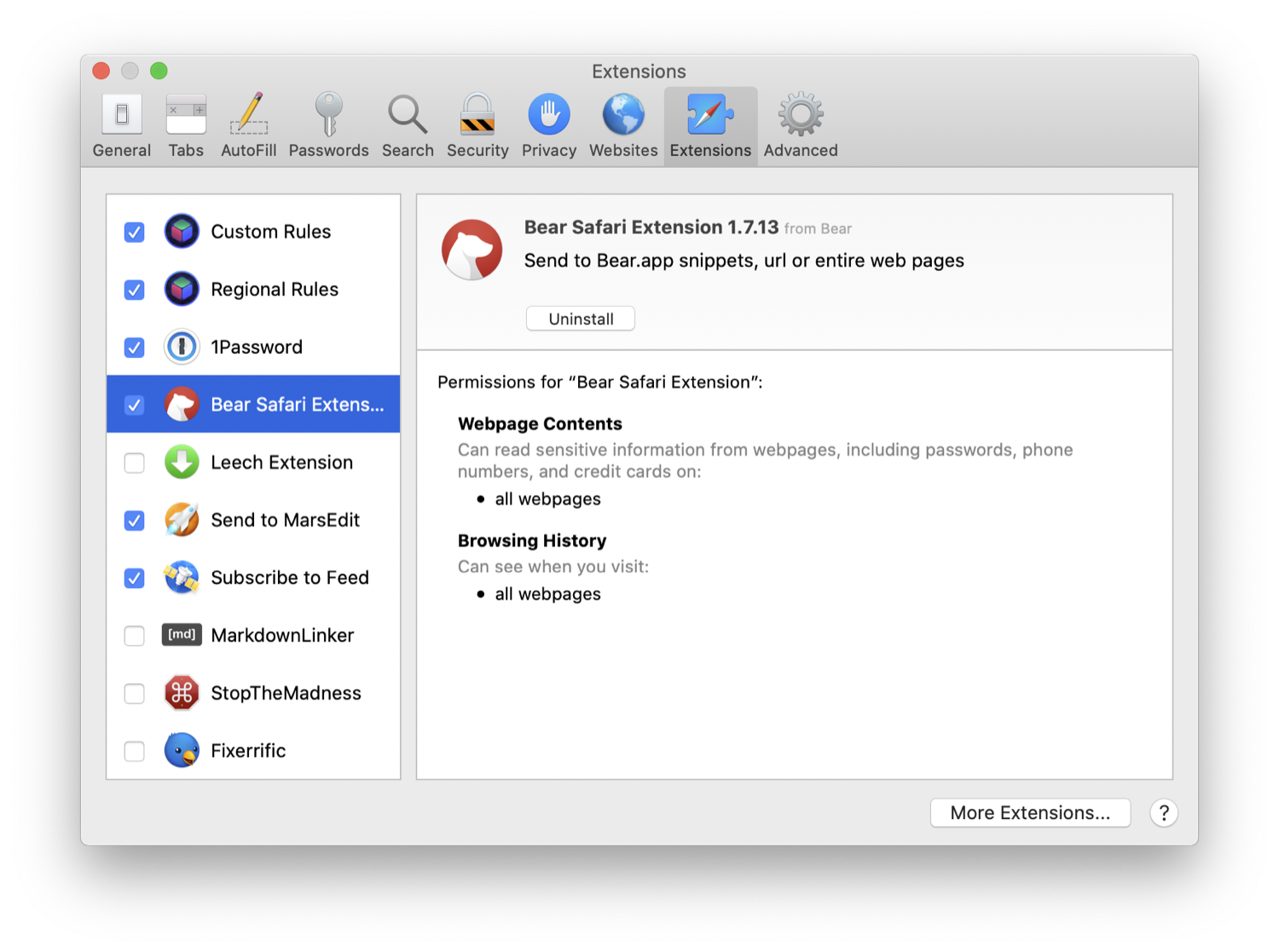1279x952 pixels.
Task: Open Websites globe icon
Action: pos(623,114)
